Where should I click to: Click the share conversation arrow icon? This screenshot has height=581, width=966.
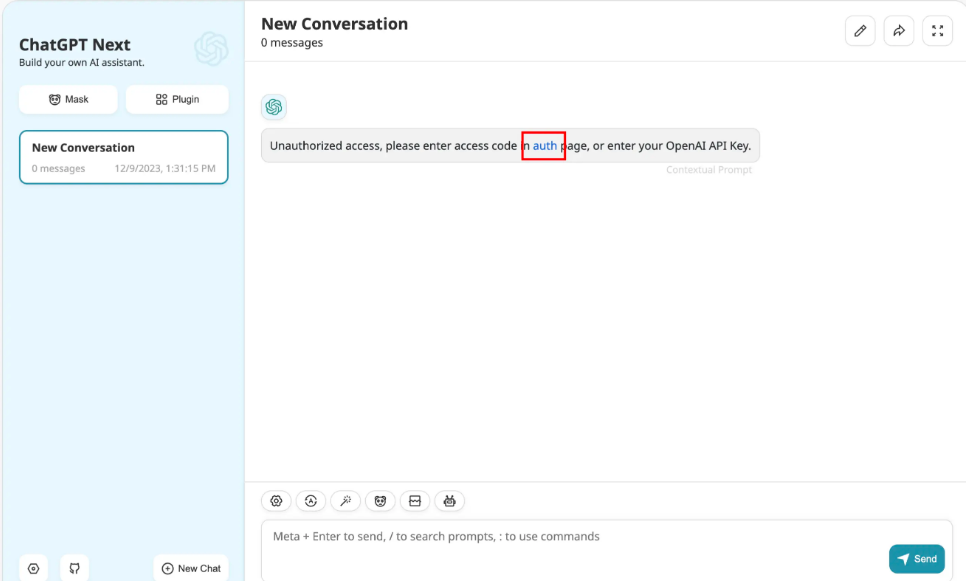pos(899,31)
